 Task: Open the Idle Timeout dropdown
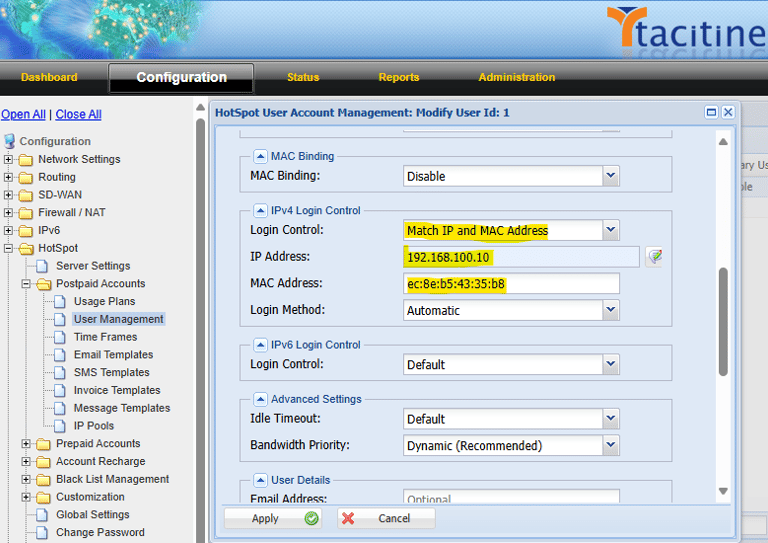(x=610, y=419)
